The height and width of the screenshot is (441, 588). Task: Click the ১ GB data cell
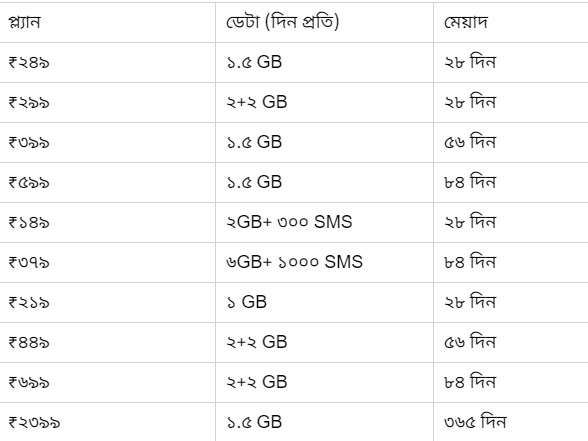click(x=324, y=303)
